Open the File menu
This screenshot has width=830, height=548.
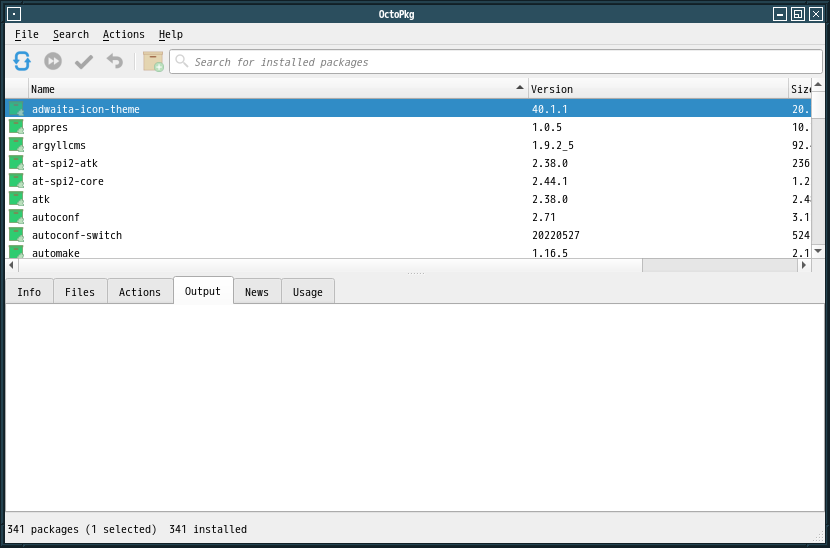pyautogui.click(x=26, y=34)
